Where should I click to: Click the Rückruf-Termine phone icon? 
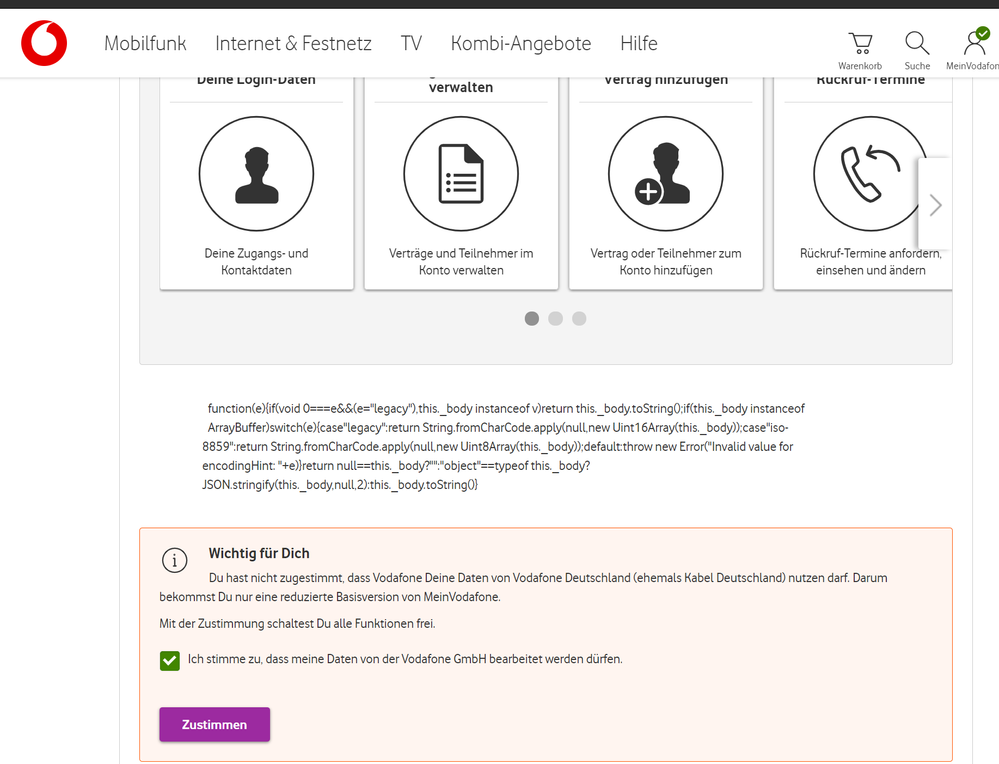pyautogui.click(x=870, y=174)
